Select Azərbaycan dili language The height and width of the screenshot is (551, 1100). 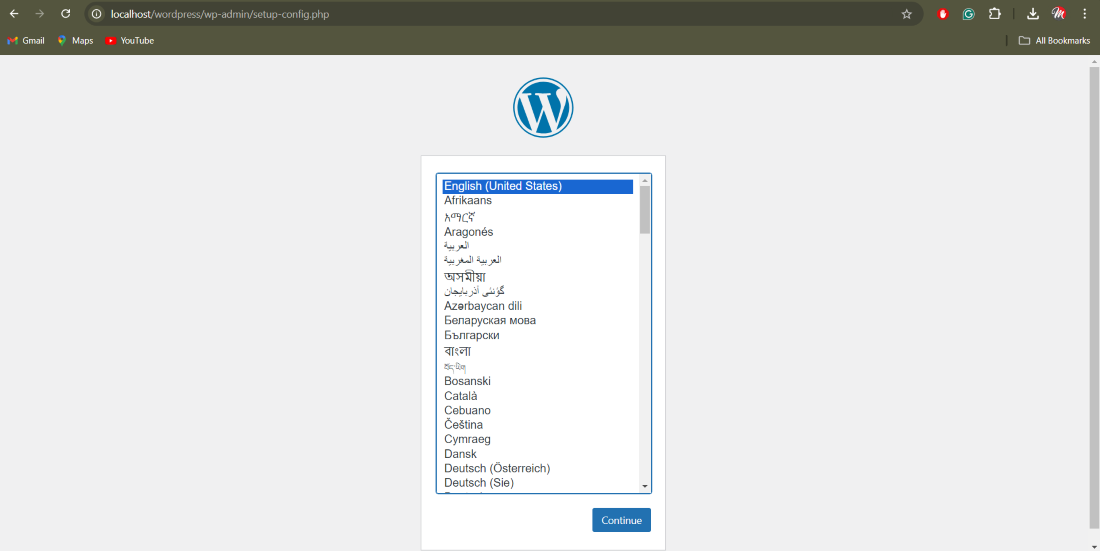(537, 306)
